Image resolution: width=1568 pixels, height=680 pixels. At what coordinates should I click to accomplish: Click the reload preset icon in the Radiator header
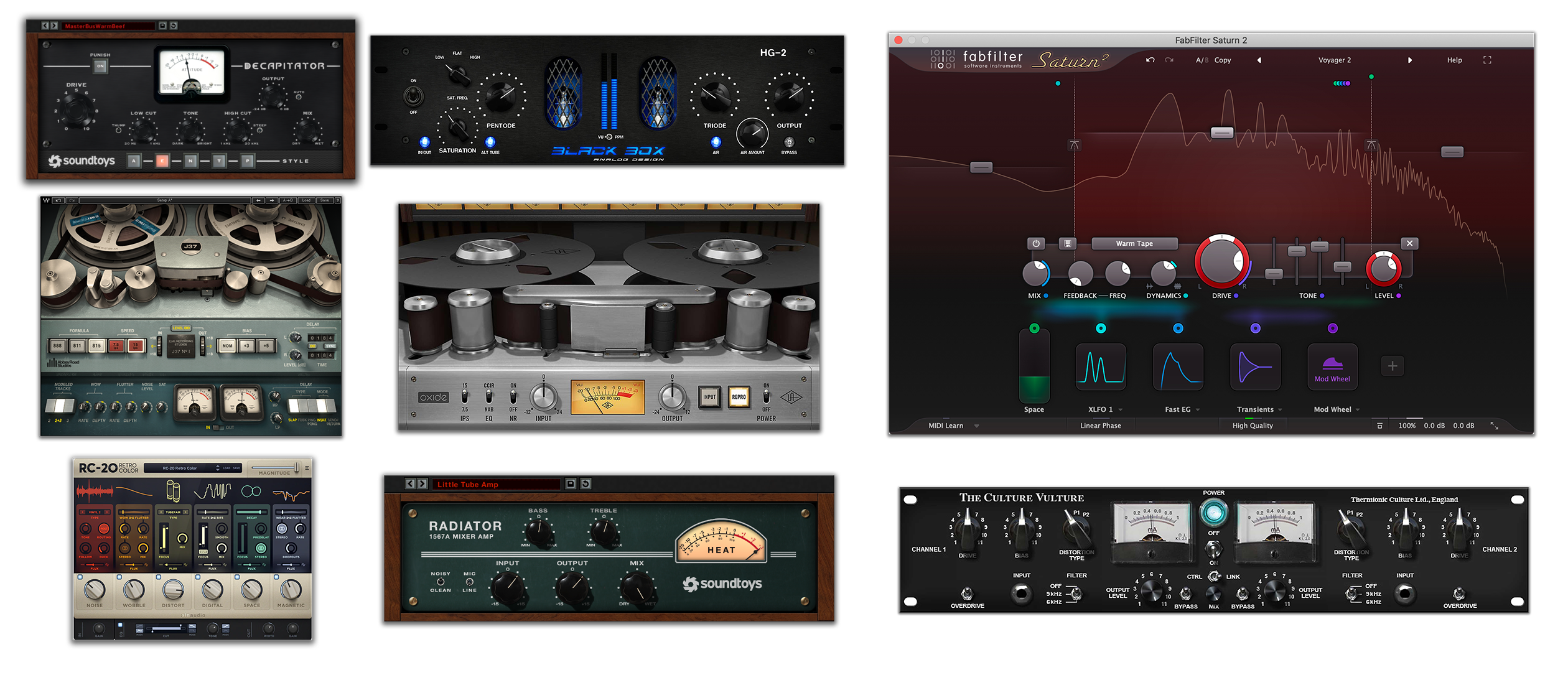point(586,483)
